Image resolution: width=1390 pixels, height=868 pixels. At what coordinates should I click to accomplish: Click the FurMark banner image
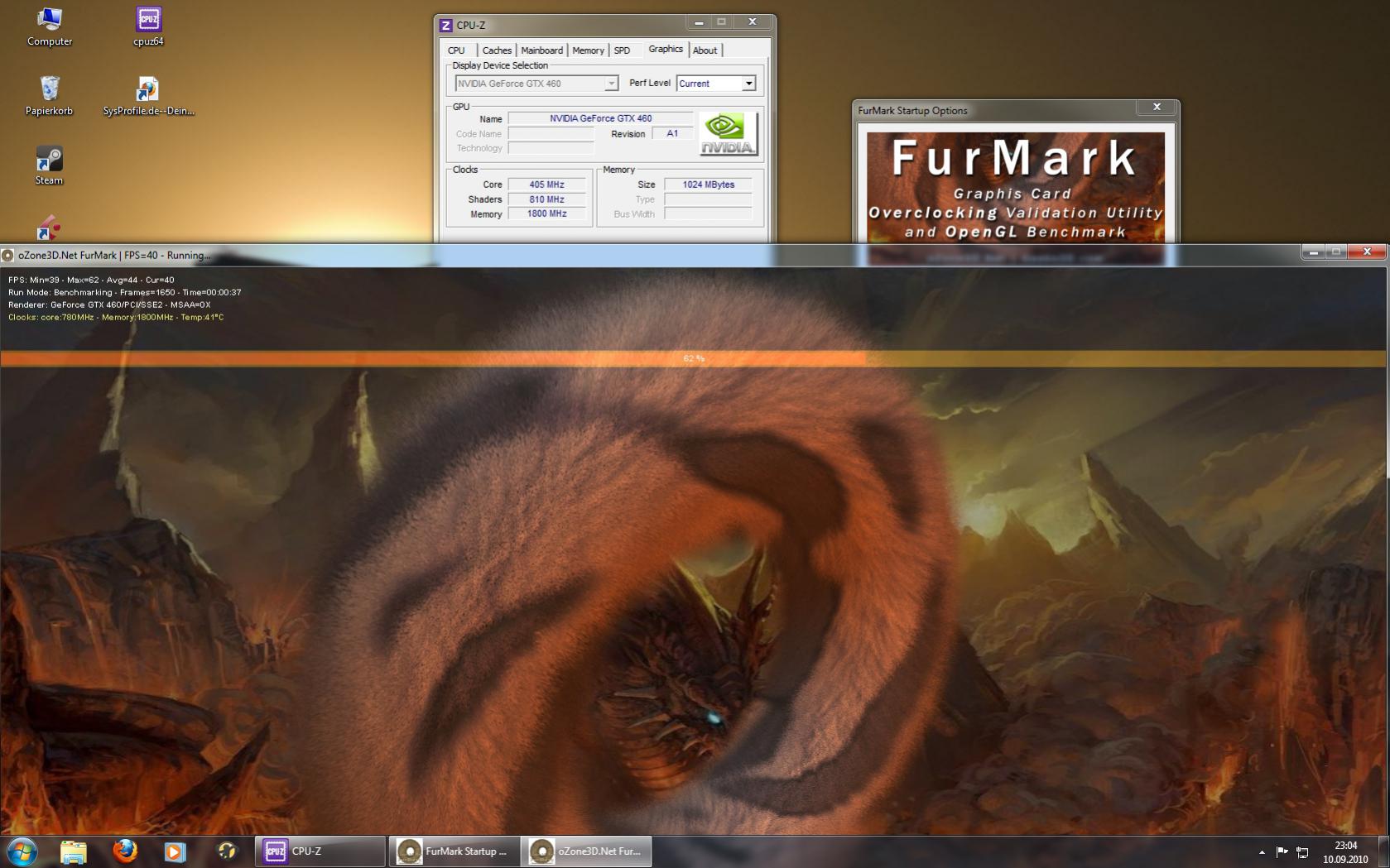1016,187
